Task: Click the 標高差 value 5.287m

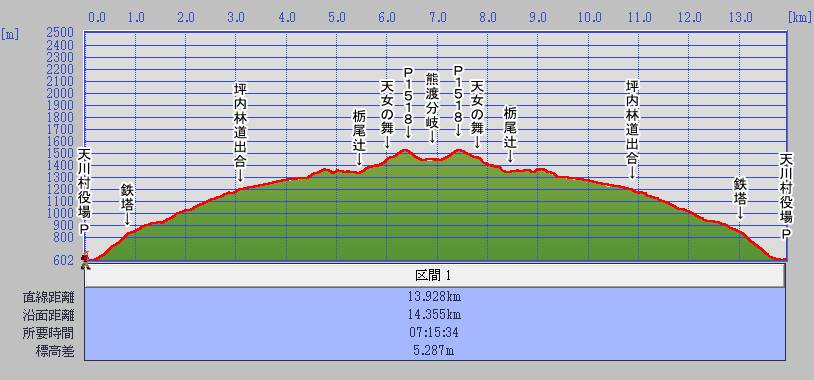Action: [434, 351]
